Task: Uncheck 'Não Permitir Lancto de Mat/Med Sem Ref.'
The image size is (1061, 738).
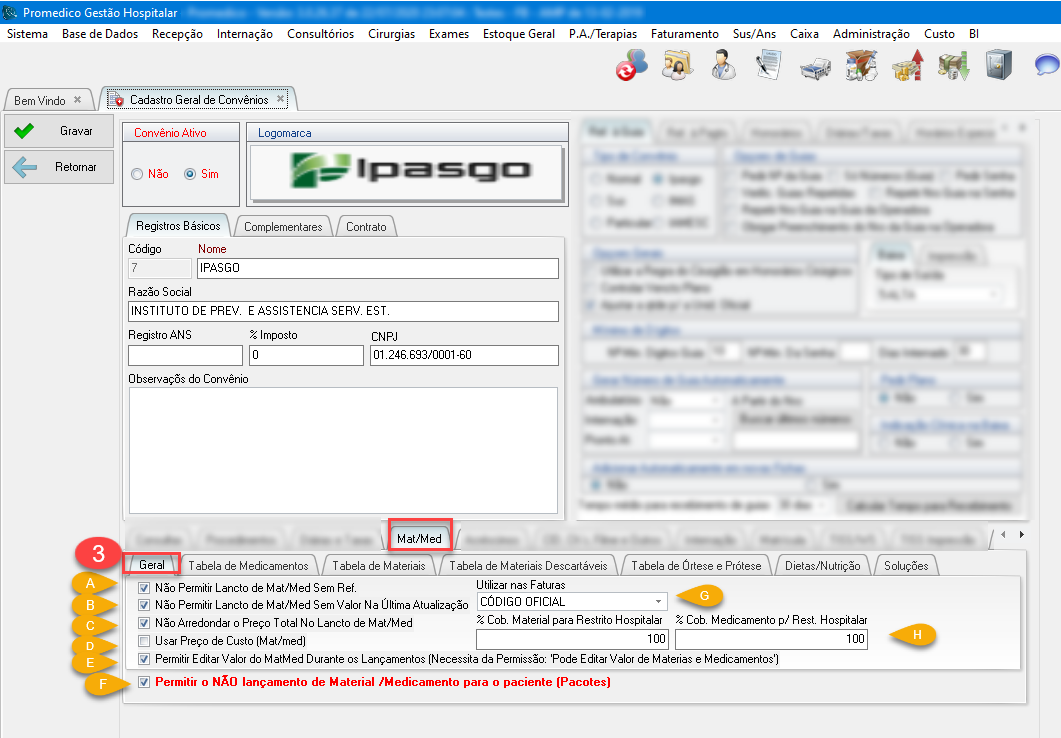Action: coord(145,588)
